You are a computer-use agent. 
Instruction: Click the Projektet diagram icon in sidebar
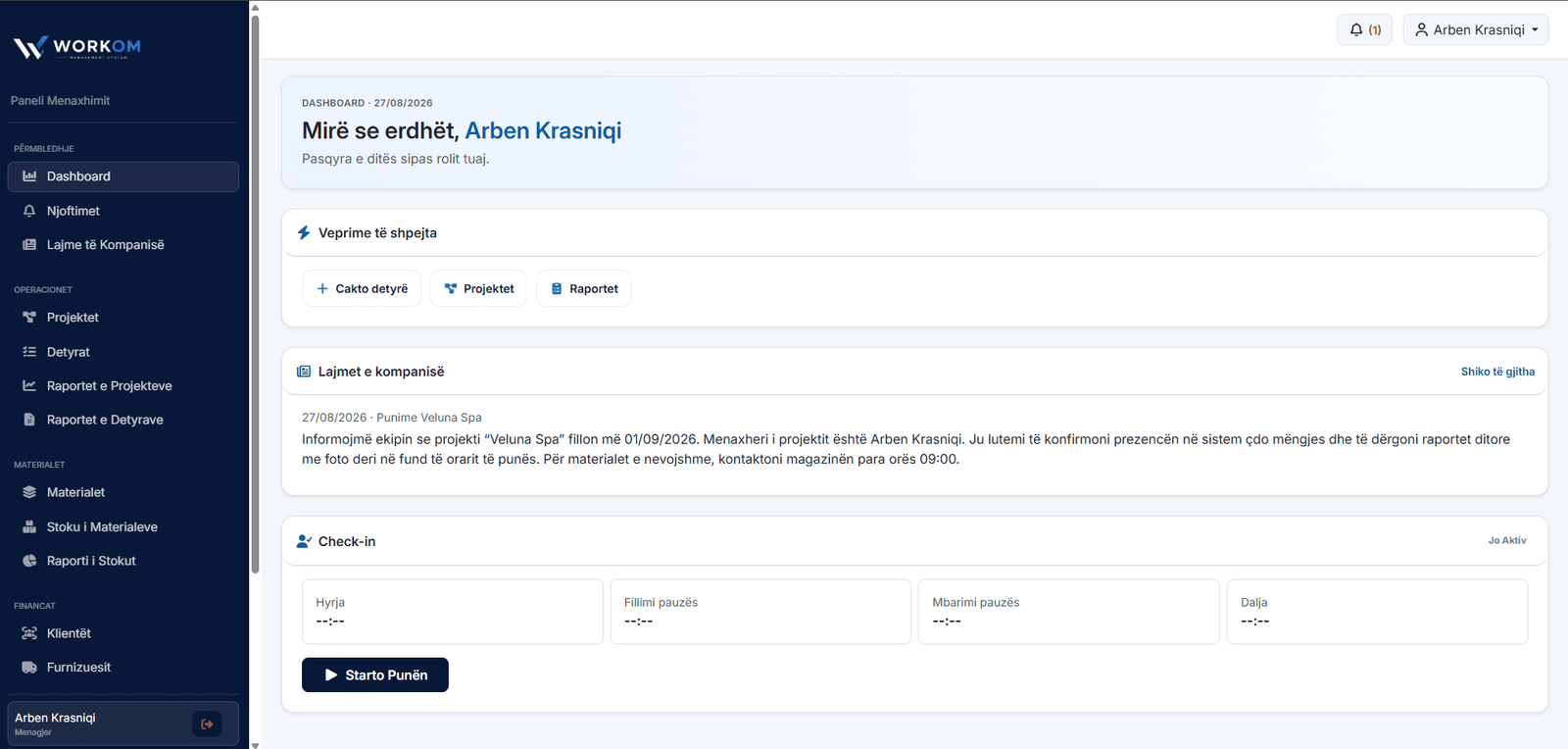(x=29, y=318)
